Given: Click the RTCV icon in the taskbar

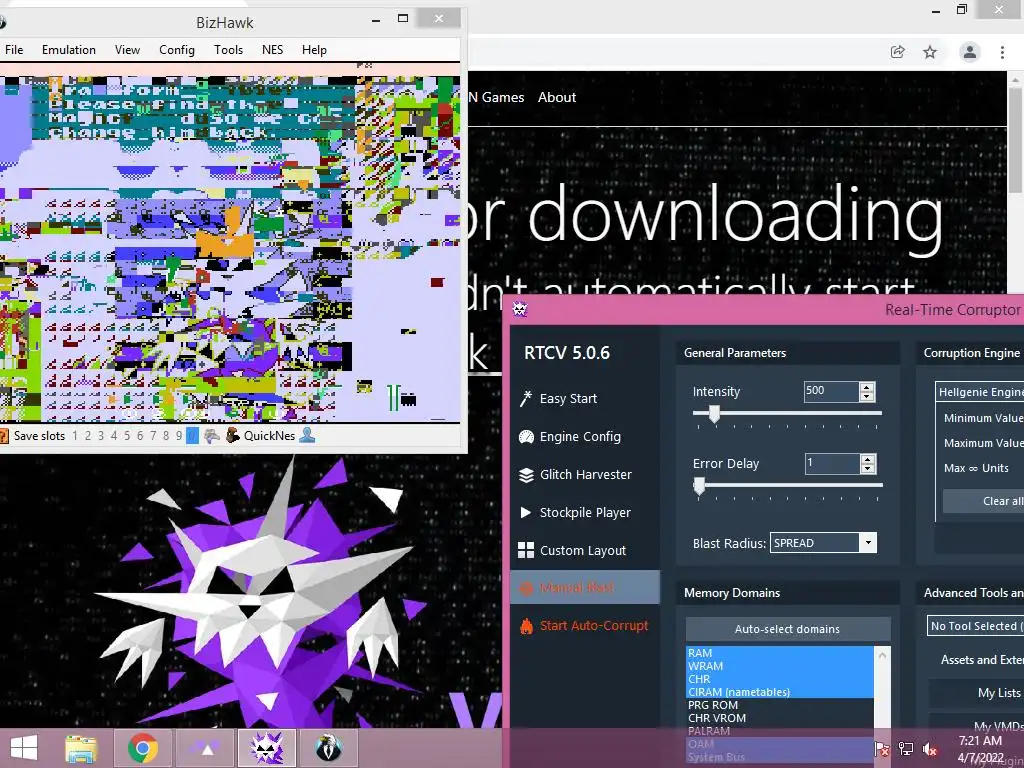Looking at the screenshot, I should tap(267, 748).
